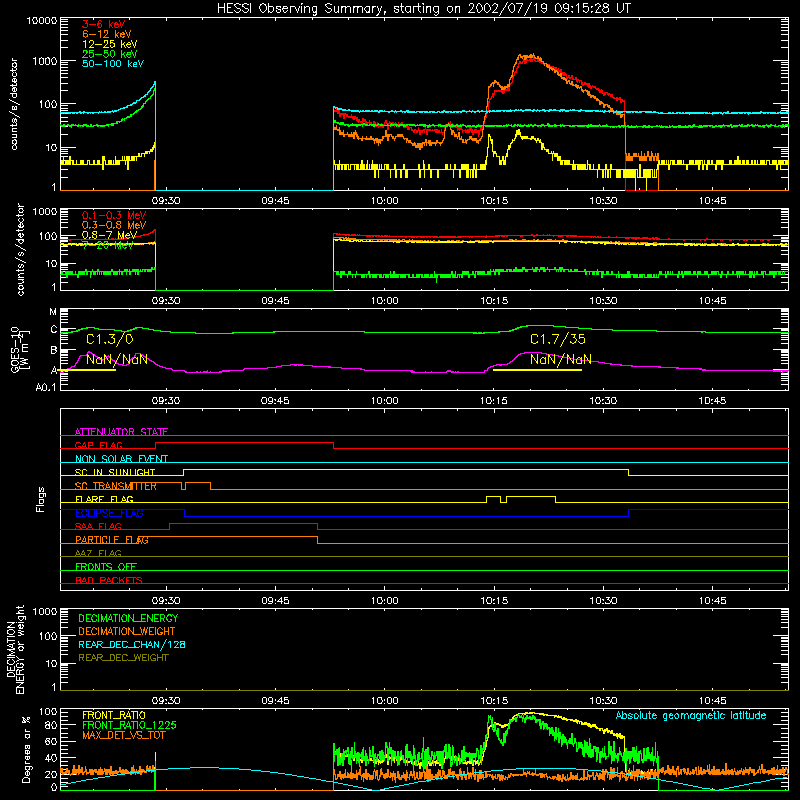Click 09:45 time label under GOES panel

[275, 401]
